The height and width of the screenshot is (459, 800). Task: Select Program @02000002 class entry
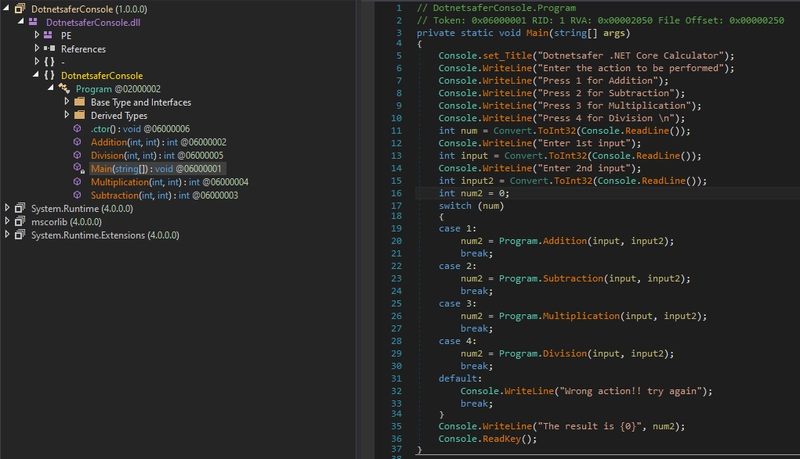click(x=118, y=89)
